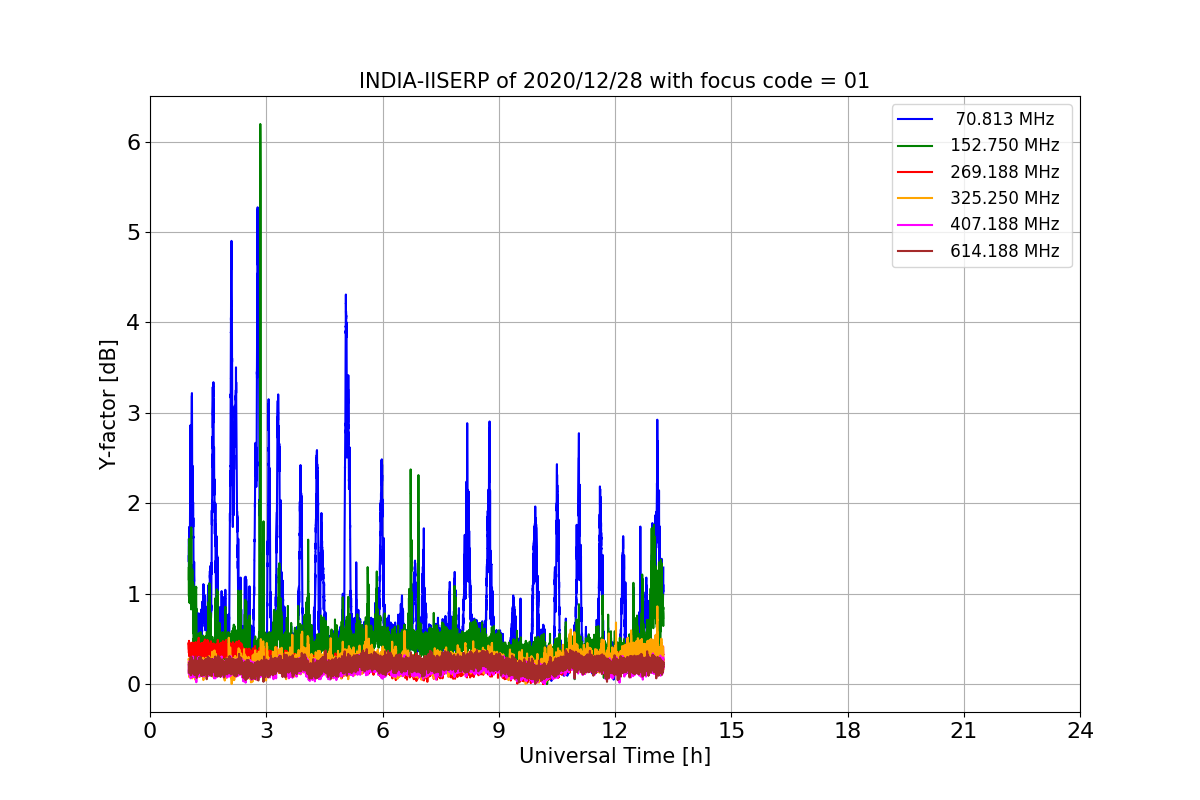Click the Y-factor [dB] axis label
Screen dimensions: 1200x800
tap(108, 404)
